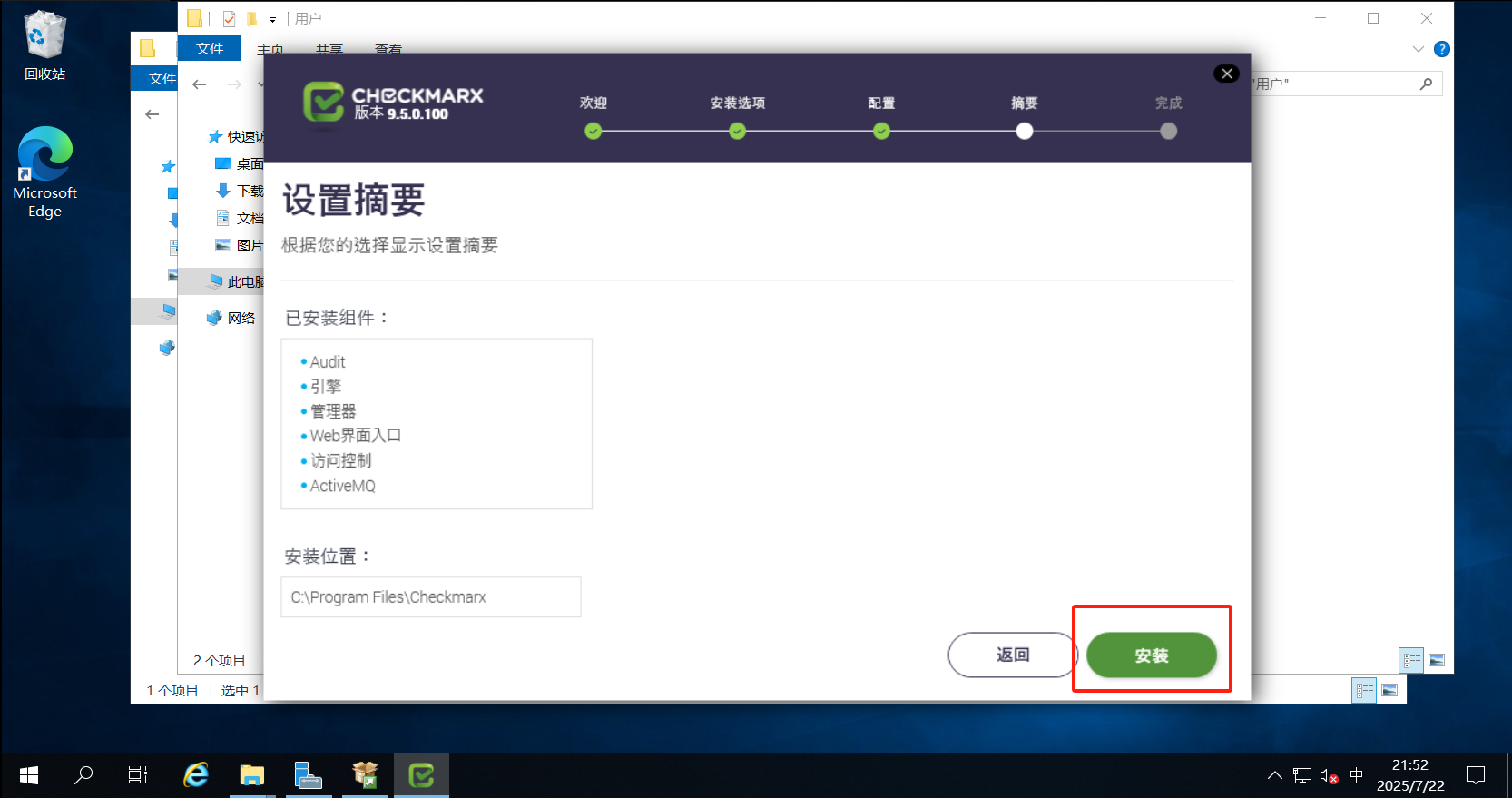This screenshot has height=798, width=1512.
Task: Click the 返回 back button
Action: pos(1012,655)
